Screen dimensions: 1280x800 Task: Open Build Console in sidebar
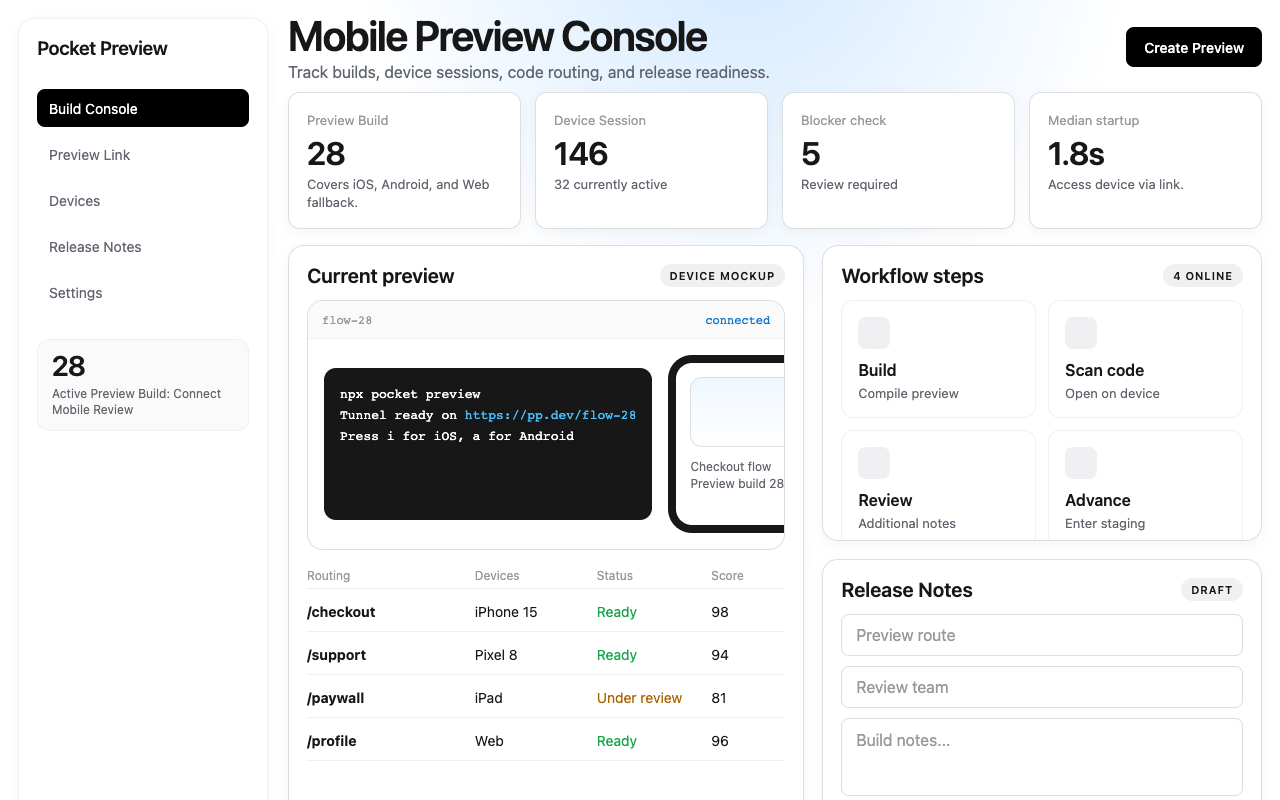143,108
